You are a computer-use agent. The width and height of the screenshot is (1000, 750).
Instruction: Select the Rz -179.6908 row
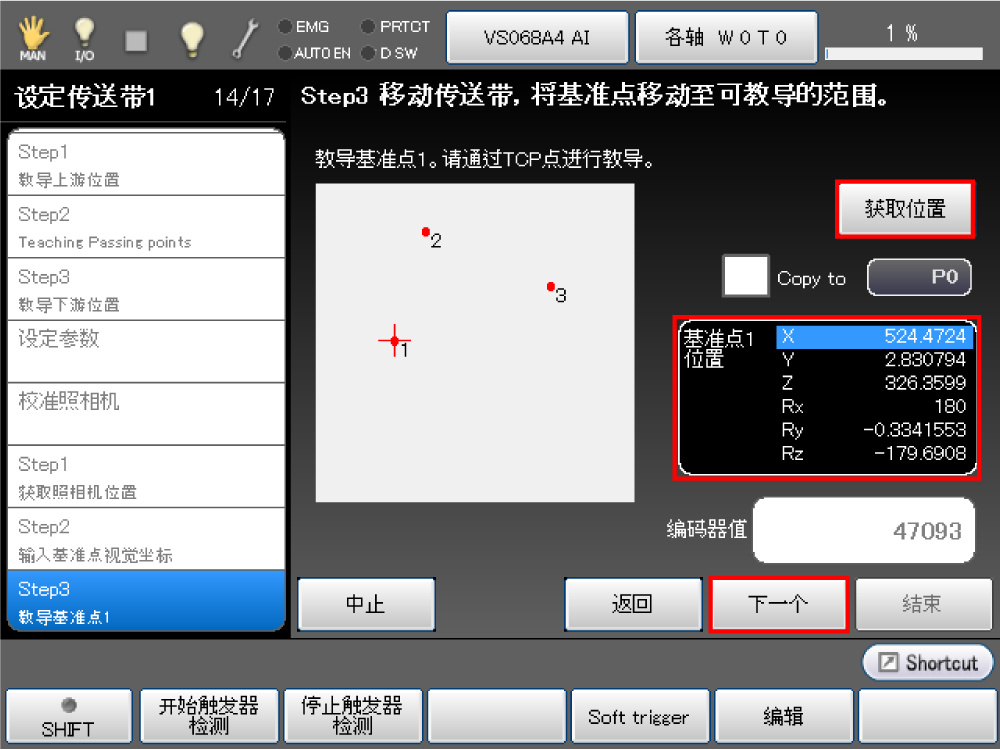pyautogui.click(x=874, y=454)
